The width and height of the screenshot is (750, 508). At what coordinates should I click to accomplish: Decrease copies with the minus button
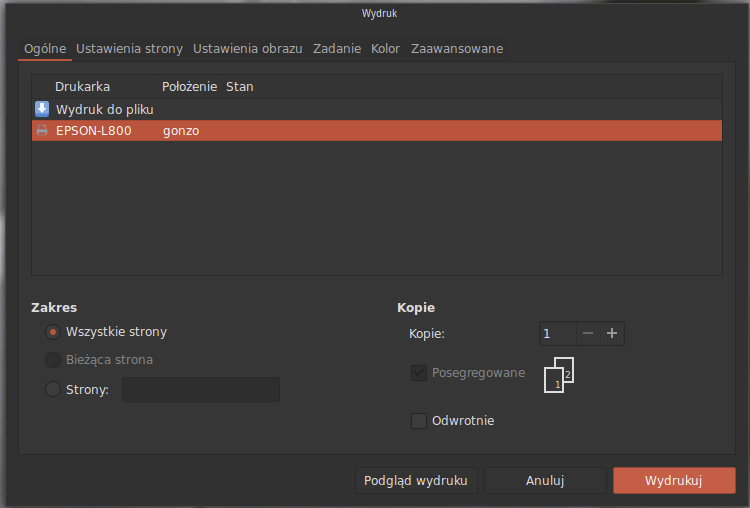pos(588,333)
